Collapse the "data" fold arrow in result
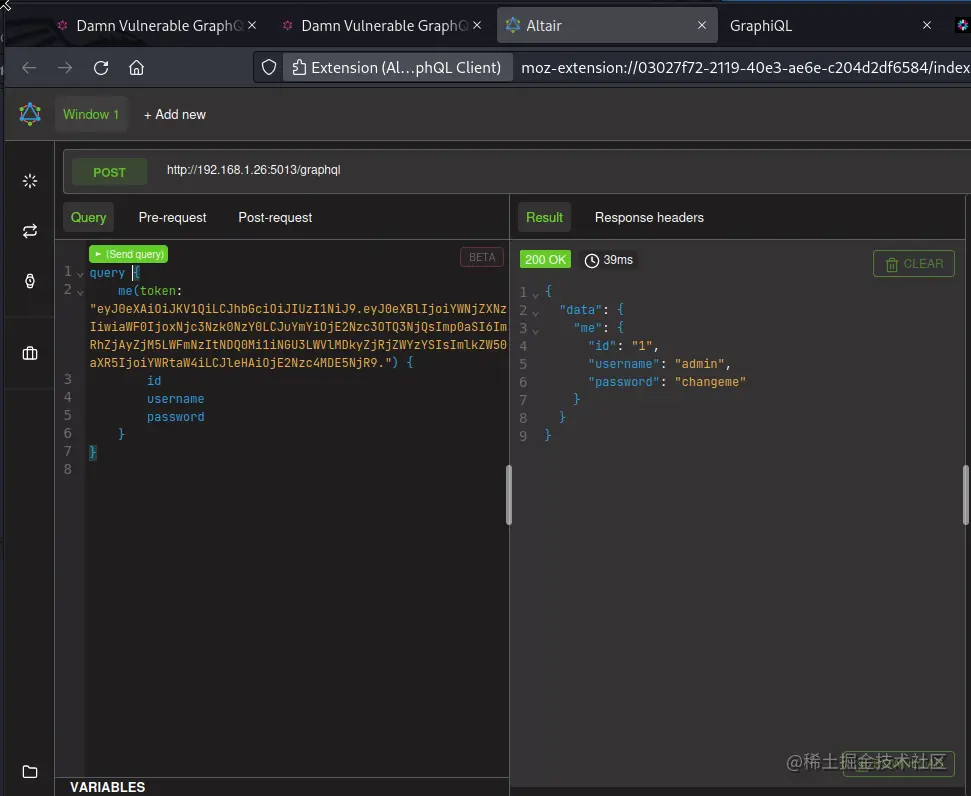 [536, 313]
